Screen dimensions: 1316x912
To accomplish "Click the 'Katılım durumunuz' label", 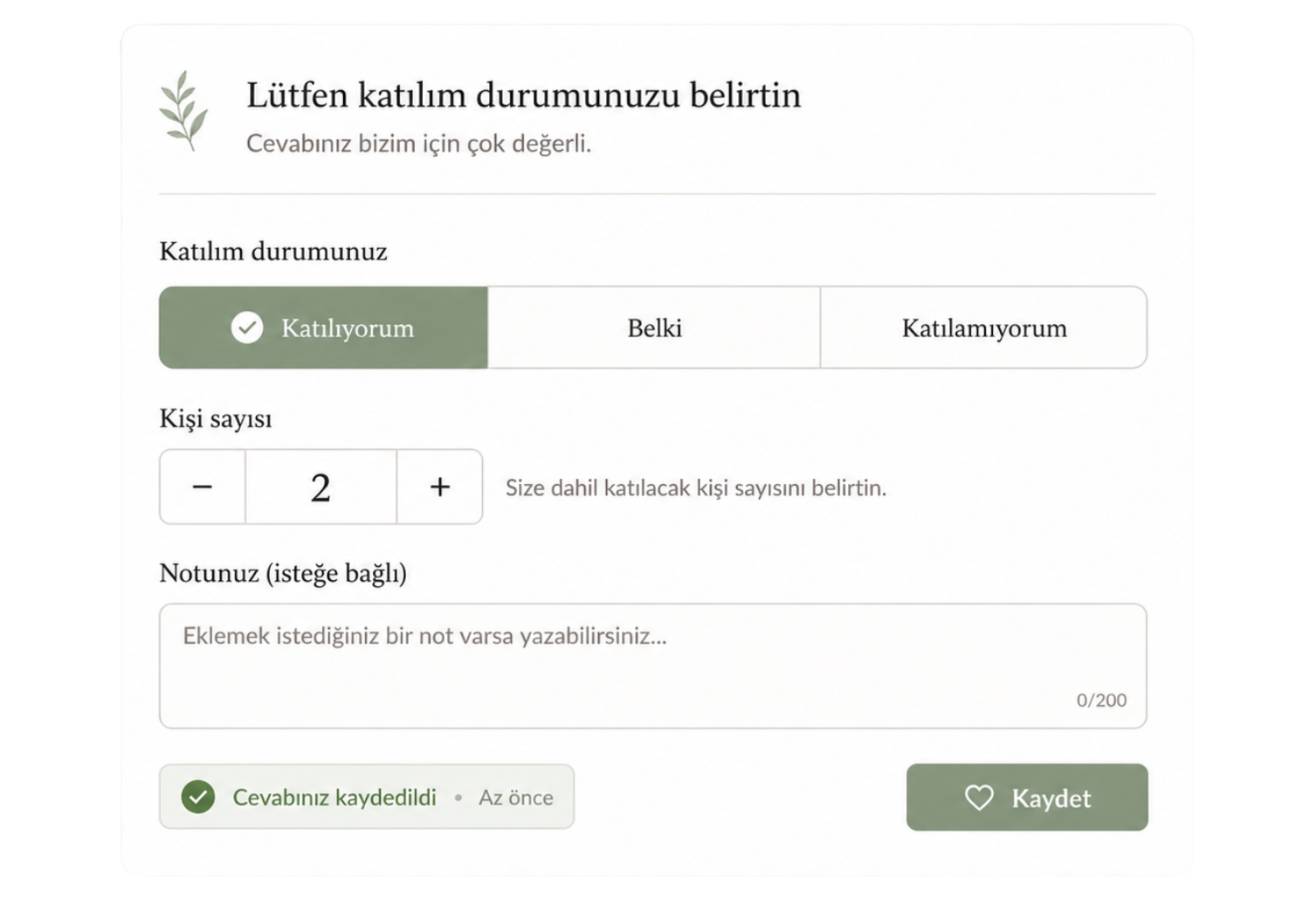I will 273,252.
